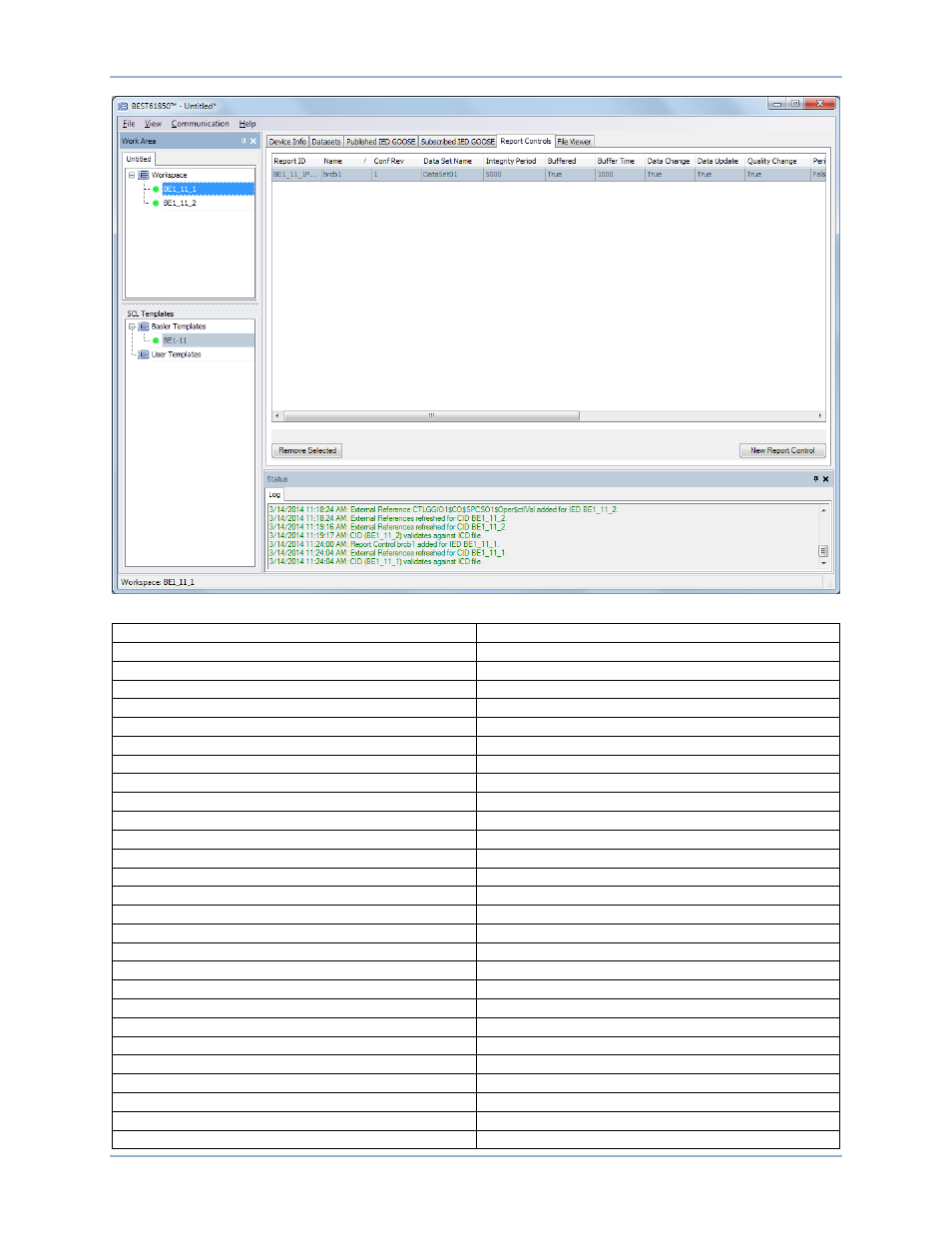The height and width of the screenshot is (1233, 952).
Task: Open the Communication menu
Action: [x=200, y=124]
